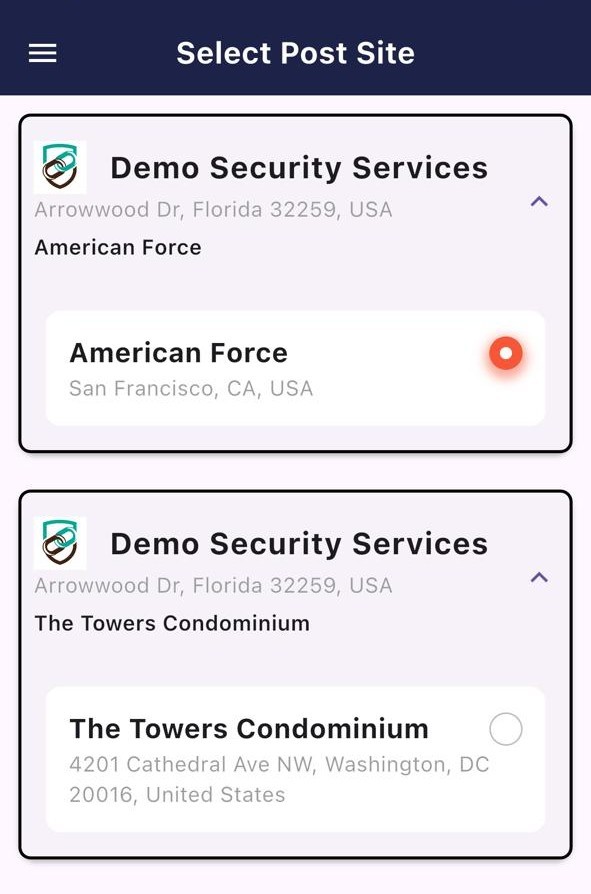This screenshot has width=591, height=894.
Task: Choose The Towers Condominium bold site name
Action: 249,729
